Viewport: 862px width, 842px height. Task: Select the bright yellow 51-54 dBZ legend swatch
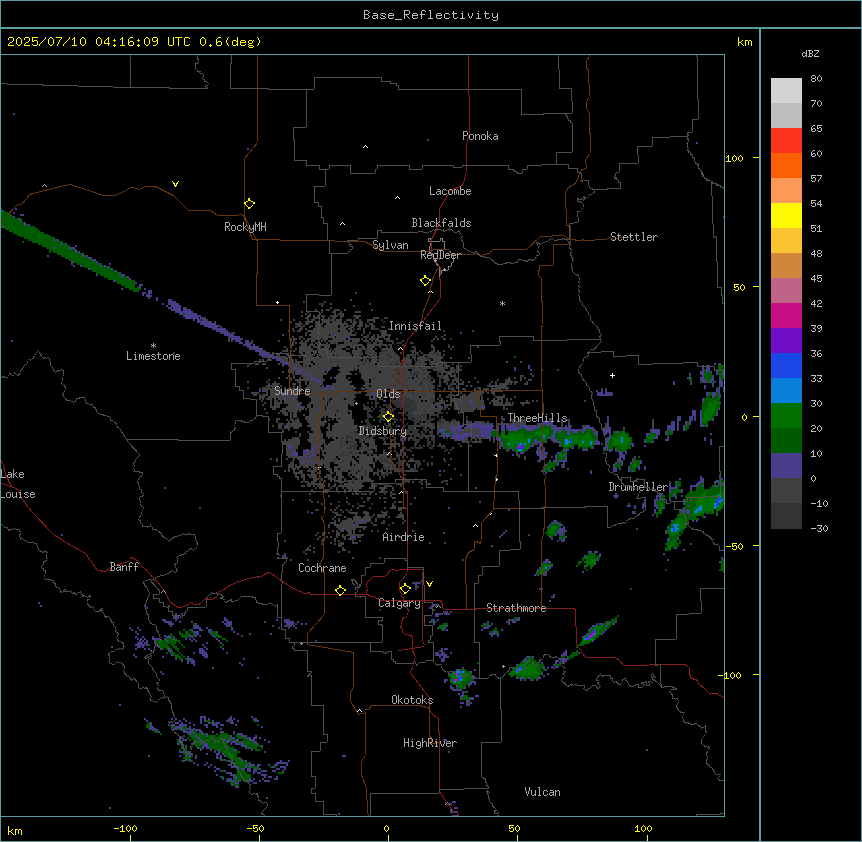coord(786,215)
